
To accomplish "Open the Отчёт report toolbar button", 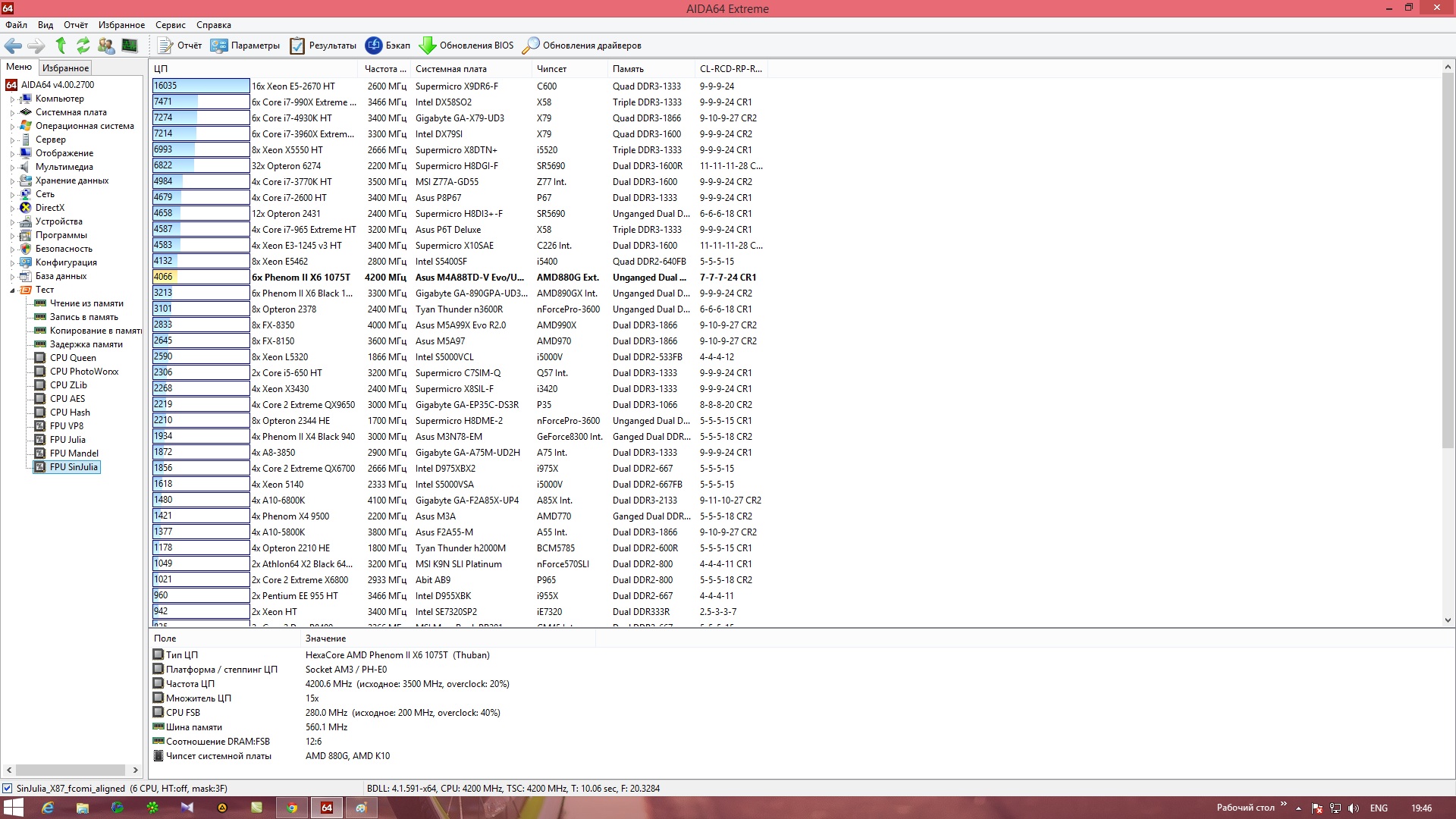I will coord(180,45).
